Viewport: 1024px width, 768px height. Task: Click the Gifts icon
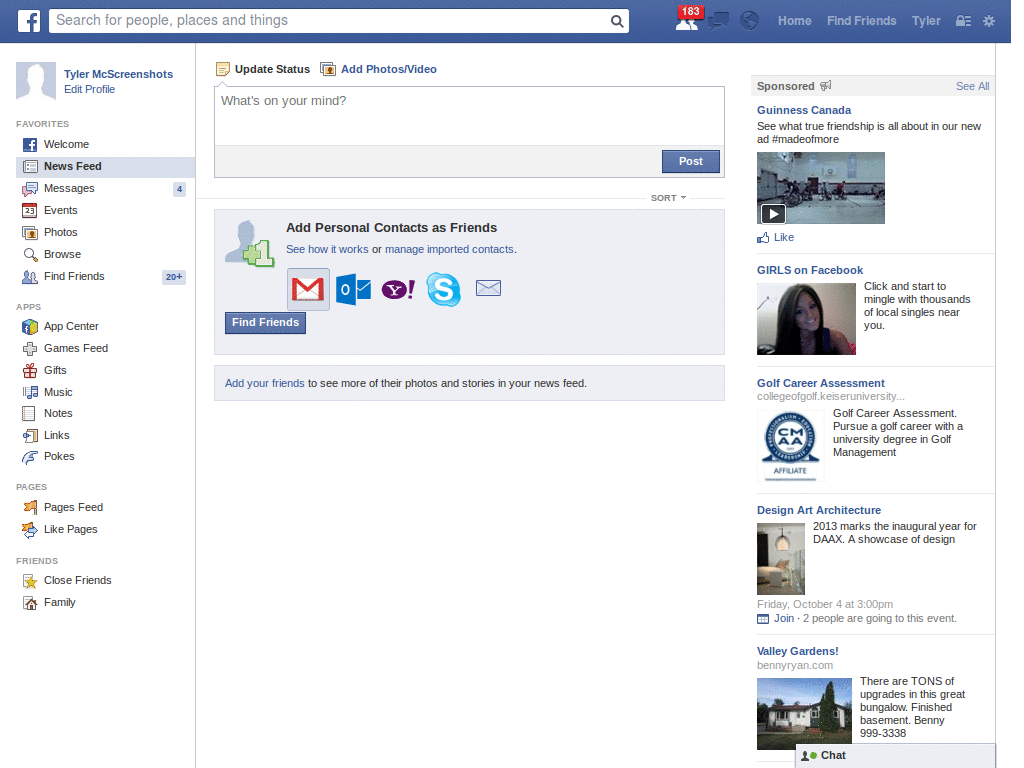[30, 370]
